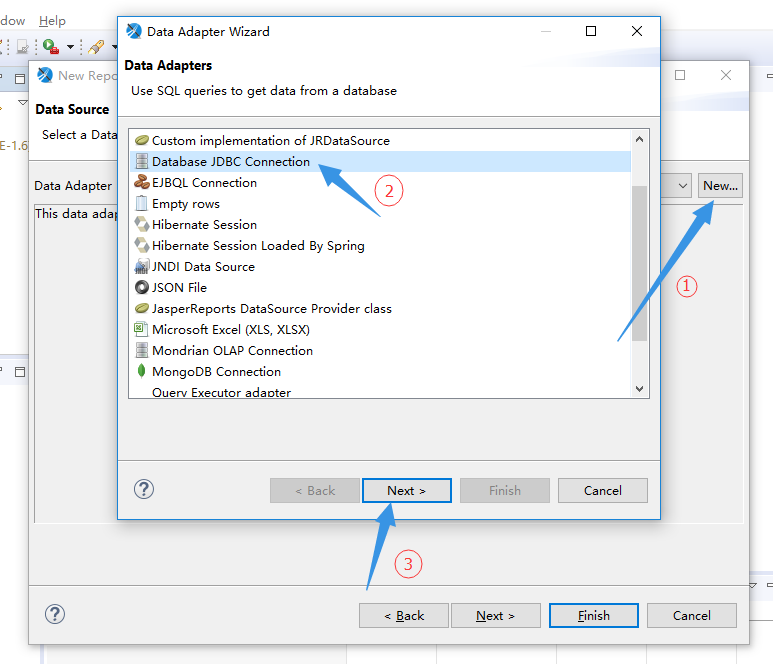This screenshot has width=773, height=664.
Task: Choose JNDI Data Source adapter
Action: coord(381,267)
